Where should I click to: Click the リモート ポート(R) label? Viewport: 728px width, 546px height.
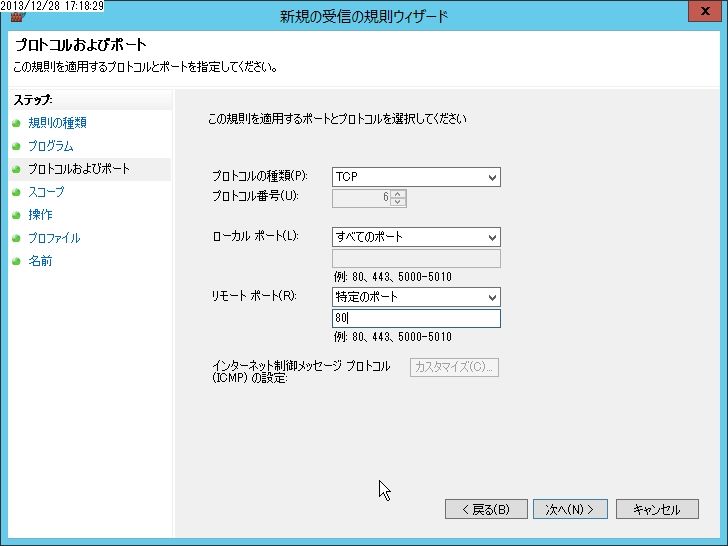[x=254, y=296]
